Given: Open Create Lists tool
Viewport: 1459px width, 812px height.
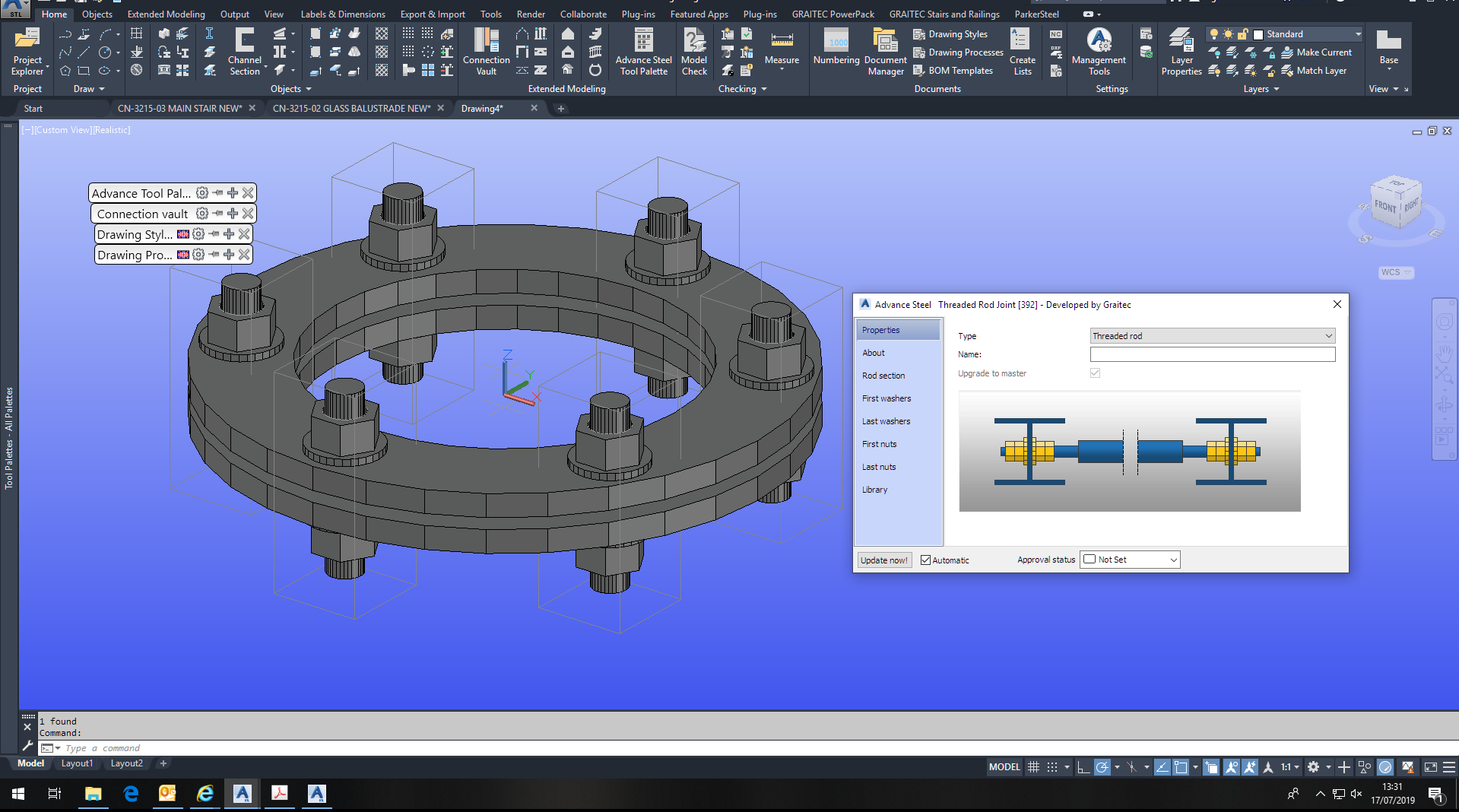Looking at the screenshot, I should tap(1022, 51).
